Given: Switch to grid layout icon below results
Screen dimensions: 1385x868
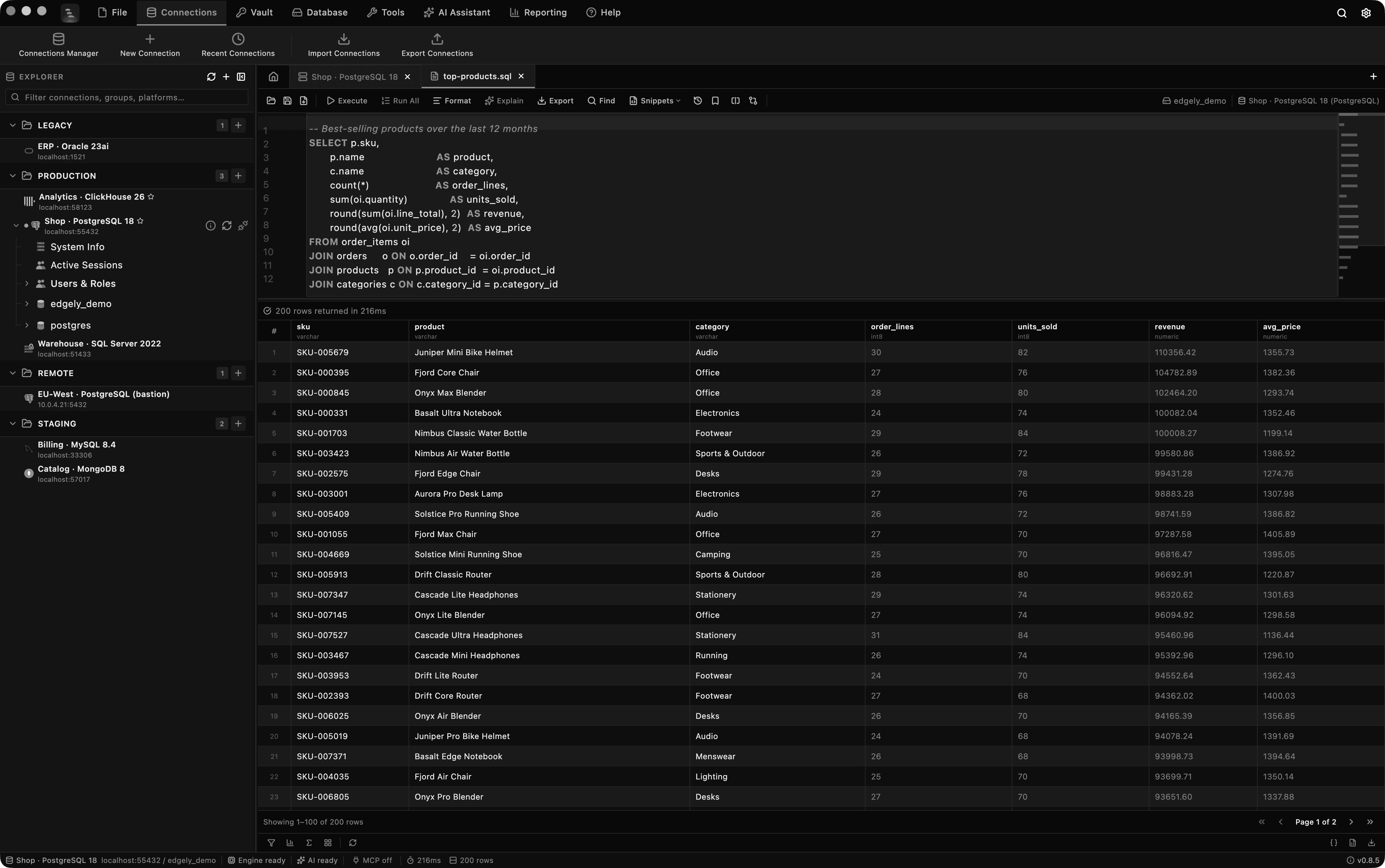Looking at the screenshot, I should (x=328, y=843).
